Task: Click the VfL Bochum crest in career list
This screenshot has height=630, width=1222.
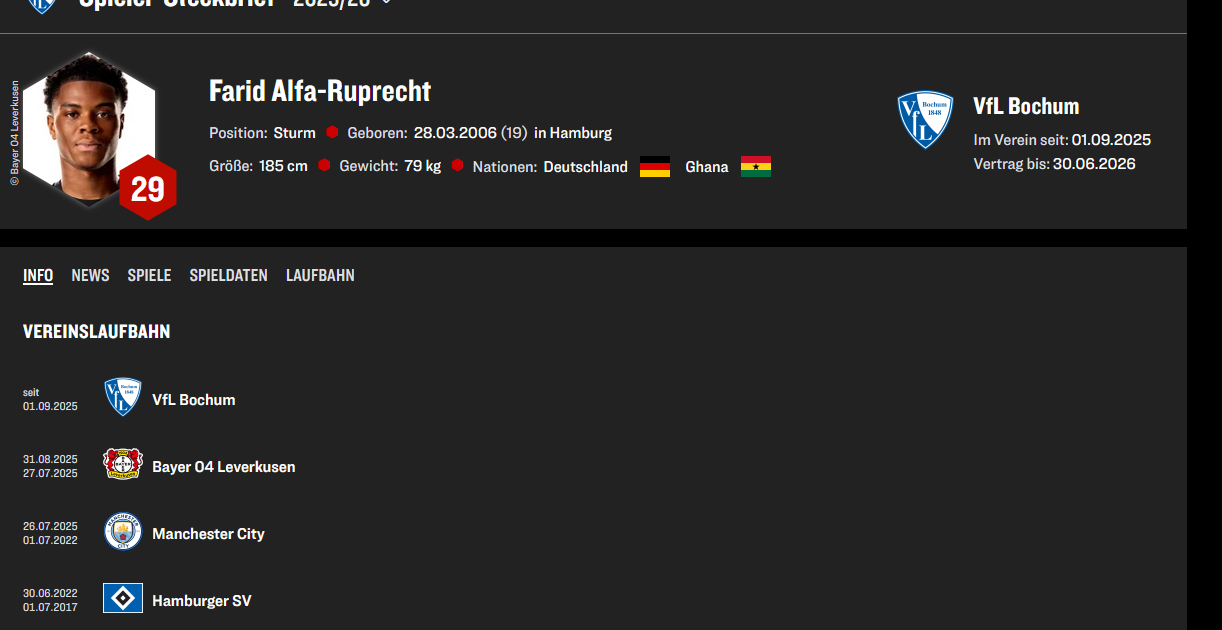Action: point(123,397)
